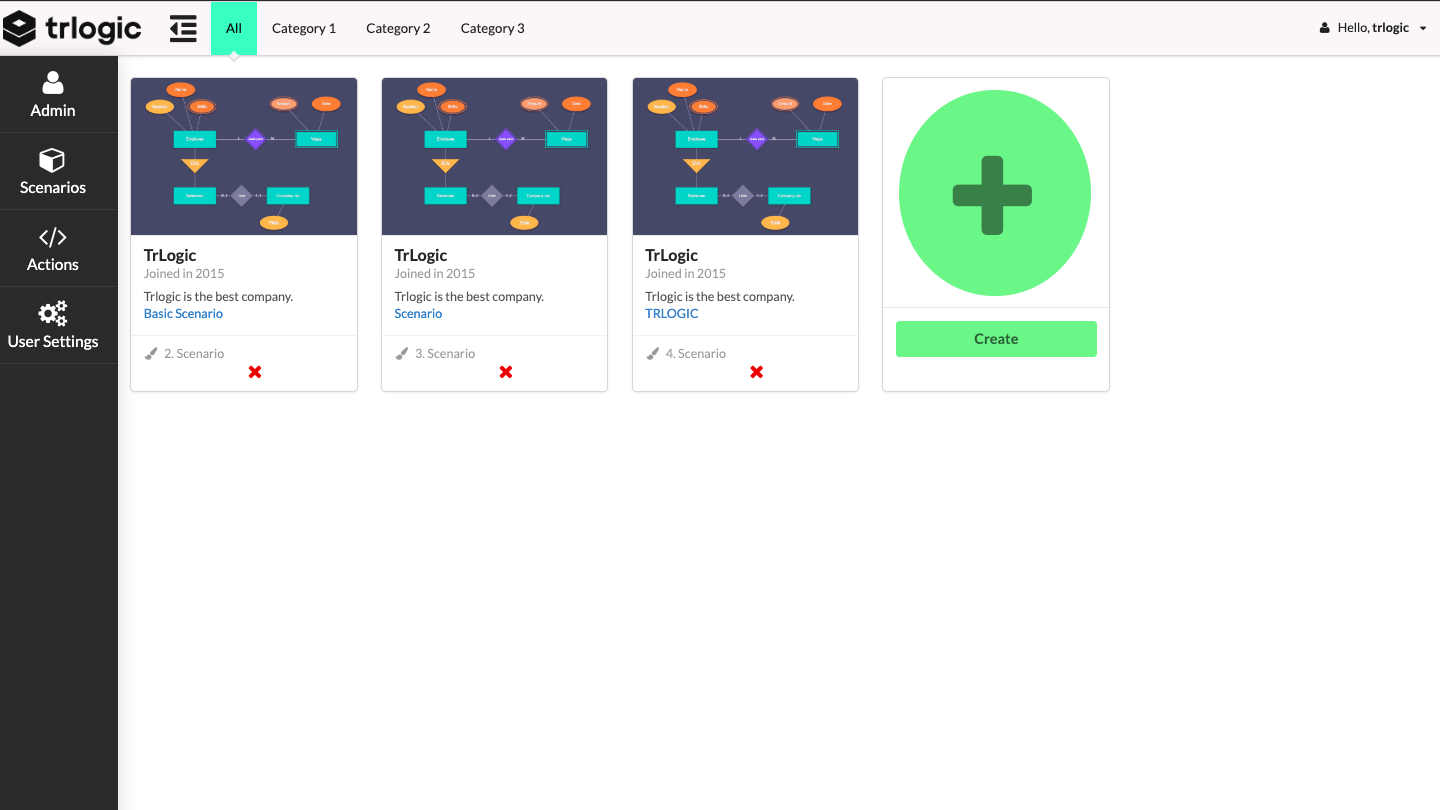Go to User Settings in the sidebar

pyautogui.click(x=53, y=326)
